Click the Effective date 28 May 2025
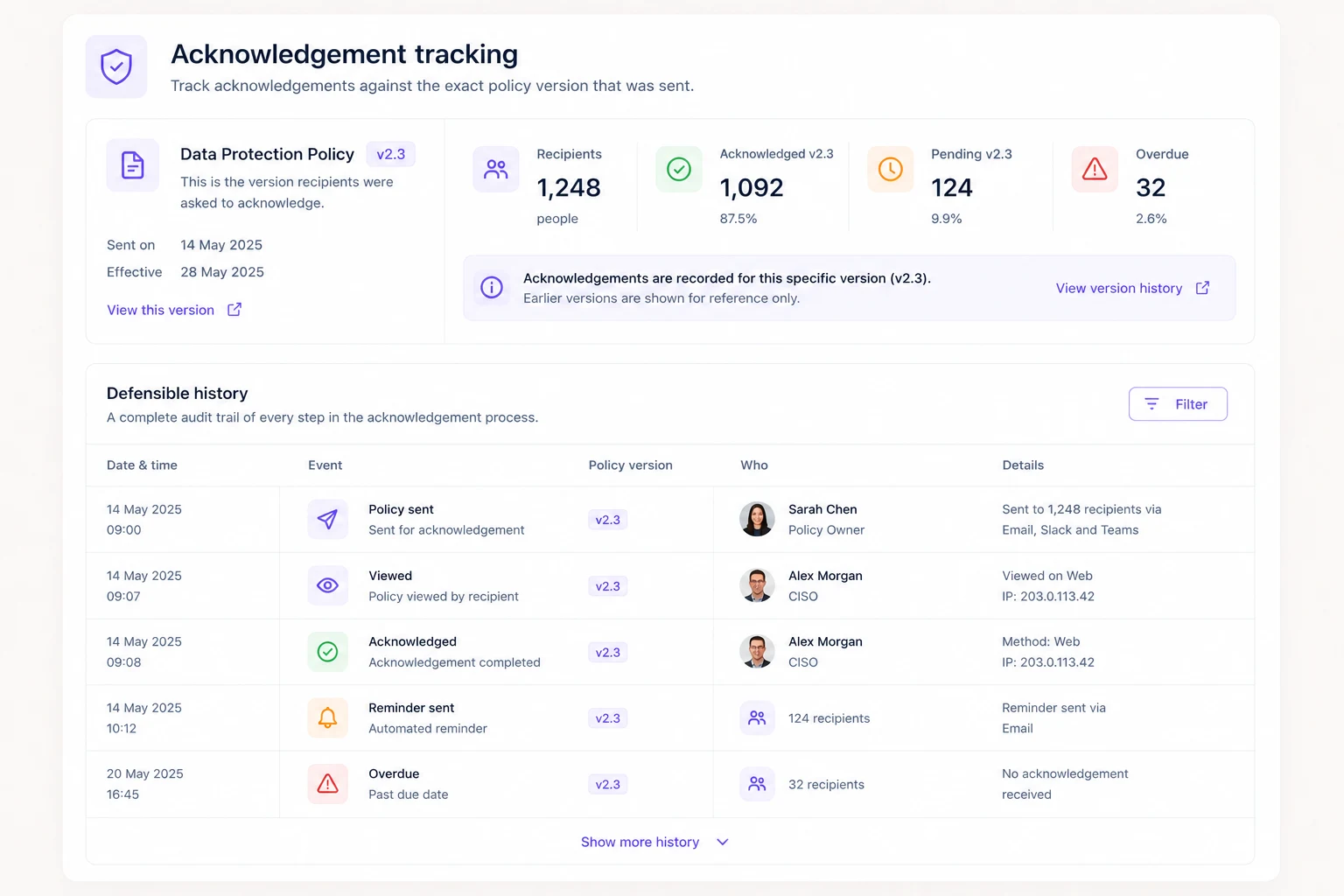The height and width of the screenshot is (896, 1344). tap(222, 272)
